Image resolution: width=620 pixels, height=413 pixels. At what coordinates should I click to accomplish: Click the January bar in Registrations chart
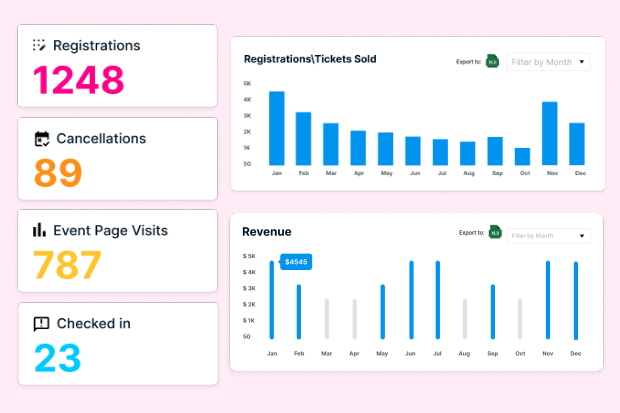pyautogui.click(x=277, y=128)
